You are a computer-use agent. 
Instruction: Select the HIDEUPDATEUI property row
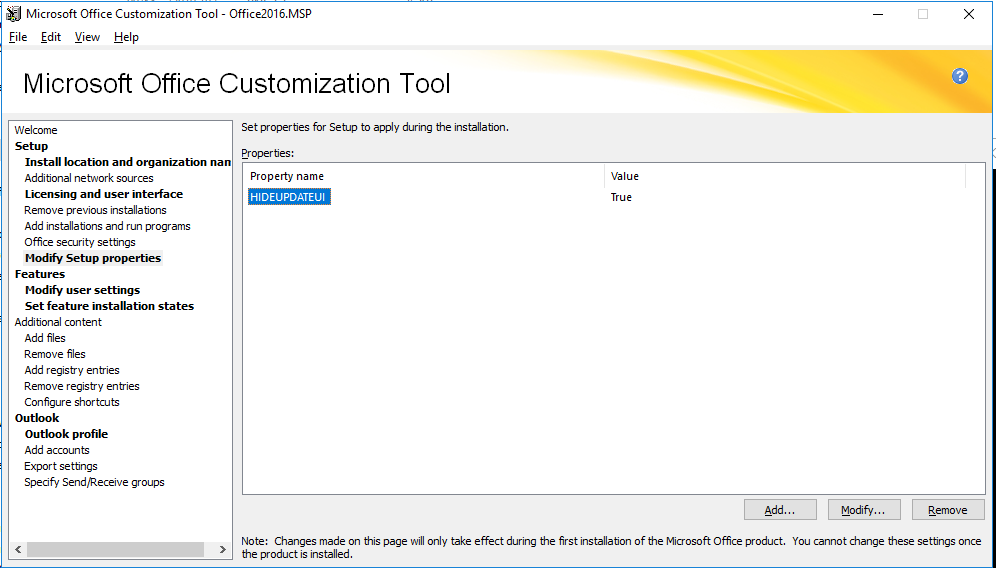click(x=289, y=197)
